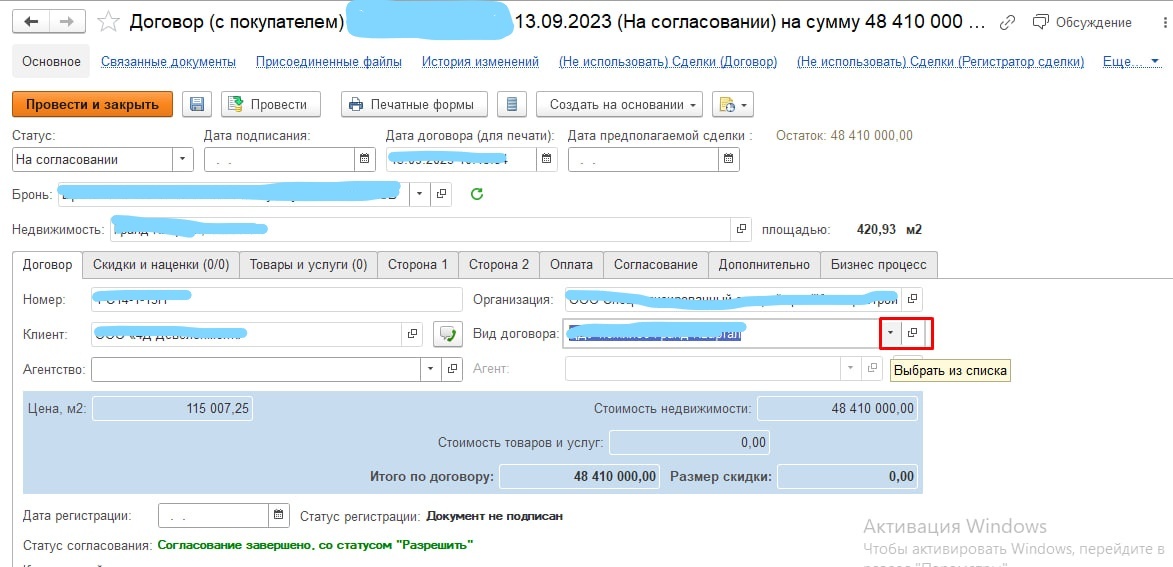Open calendar for Дата предполагаемой сделки
Screen dimensions: 1173x567
[x=728, y=159]
